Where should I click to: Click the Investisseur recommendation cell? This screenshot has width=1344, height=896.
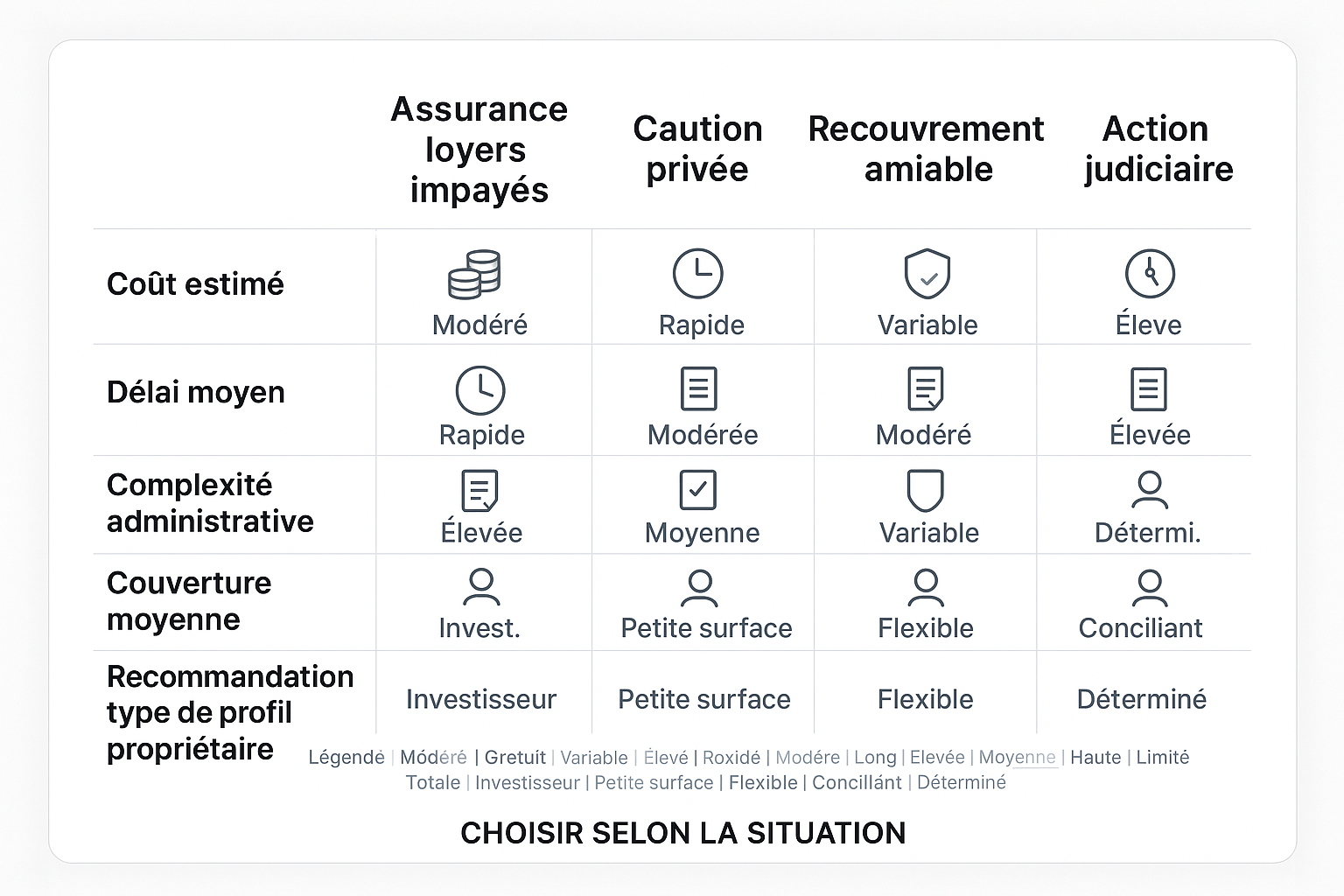pos(480,699)
